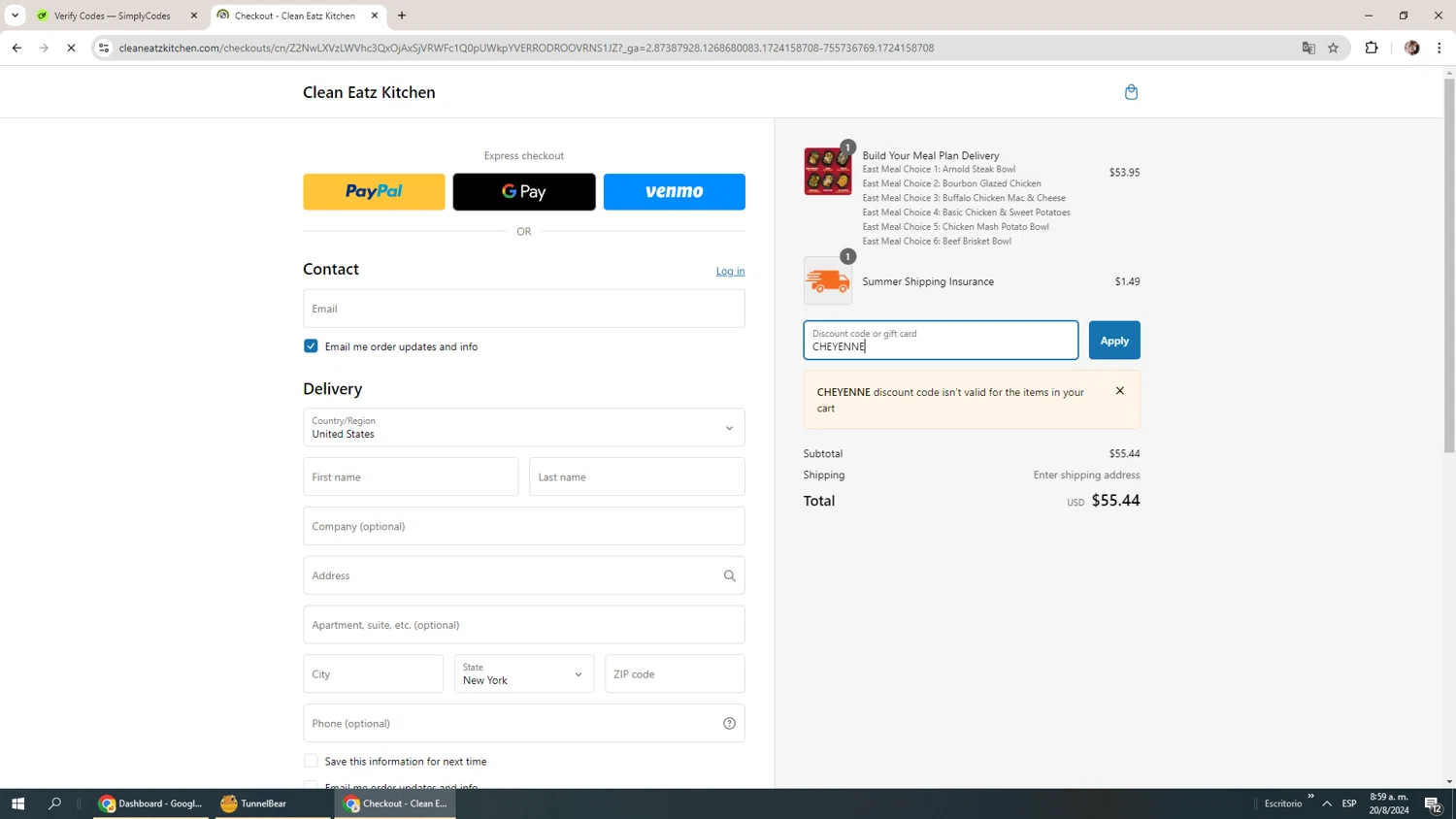The image size is (1456, 819).
Task: Focus the City field
Action: click(x=373, y=673)
